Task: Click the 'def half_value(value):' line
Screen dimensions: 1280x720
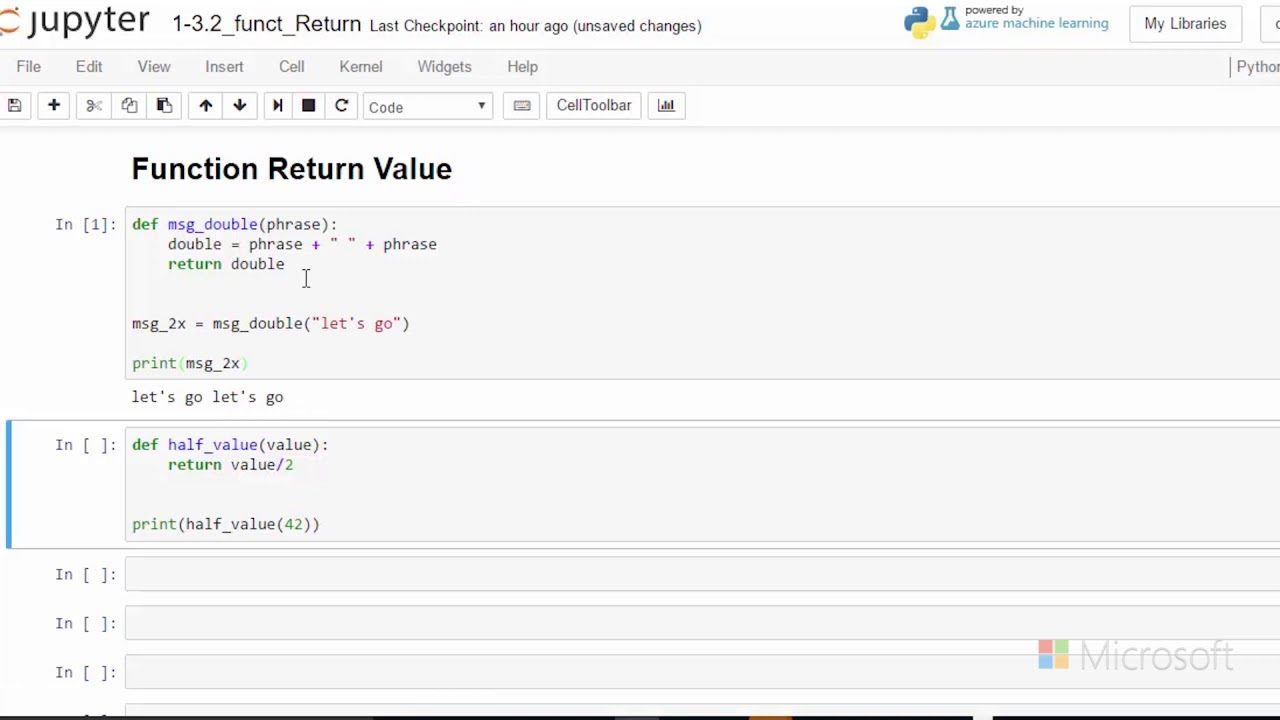Action: pyautogui.click(x=230, y=445)
